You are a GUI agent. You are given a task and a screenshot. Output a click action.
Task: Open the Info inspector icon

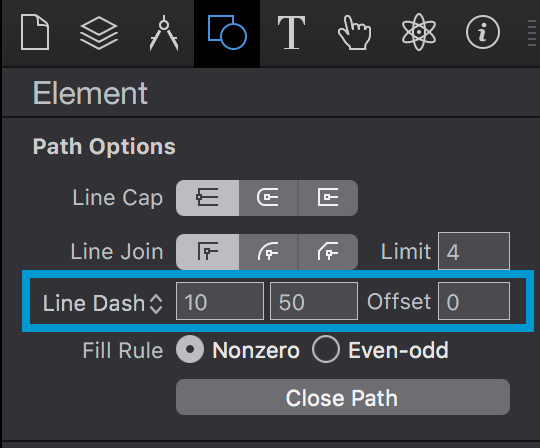483,32
